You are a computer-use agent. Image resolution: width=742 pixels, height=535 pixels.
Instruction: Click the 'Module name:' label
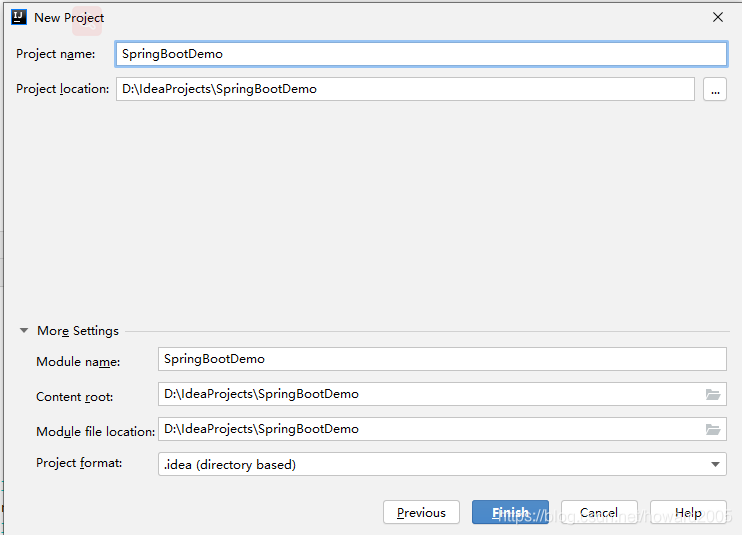[x=78, y=362]
